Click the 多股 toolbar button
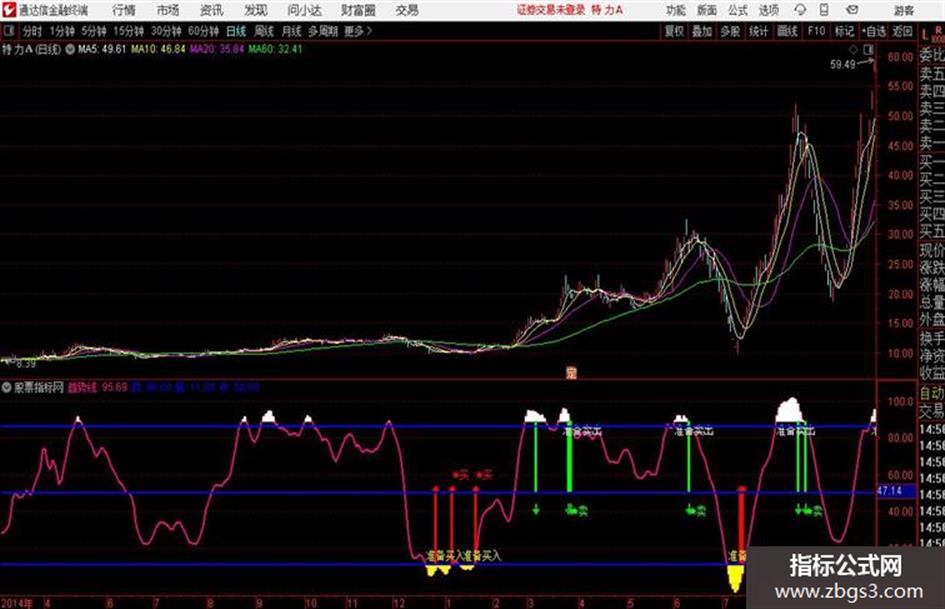Image resolution: width=945 pixels, height=609 pixels. [730, 31]
